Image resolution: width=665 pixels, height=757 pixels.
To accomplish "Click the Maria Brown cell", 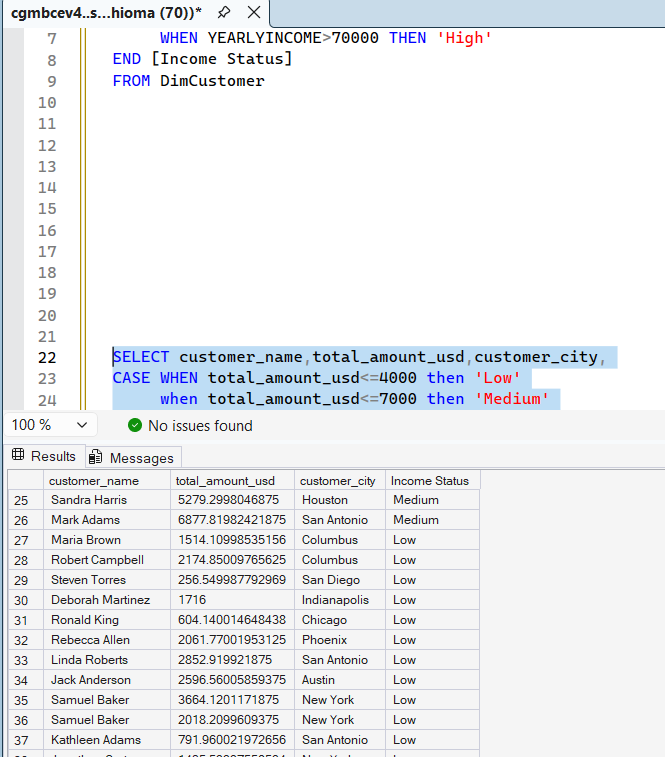I will [x=107, y=540].
